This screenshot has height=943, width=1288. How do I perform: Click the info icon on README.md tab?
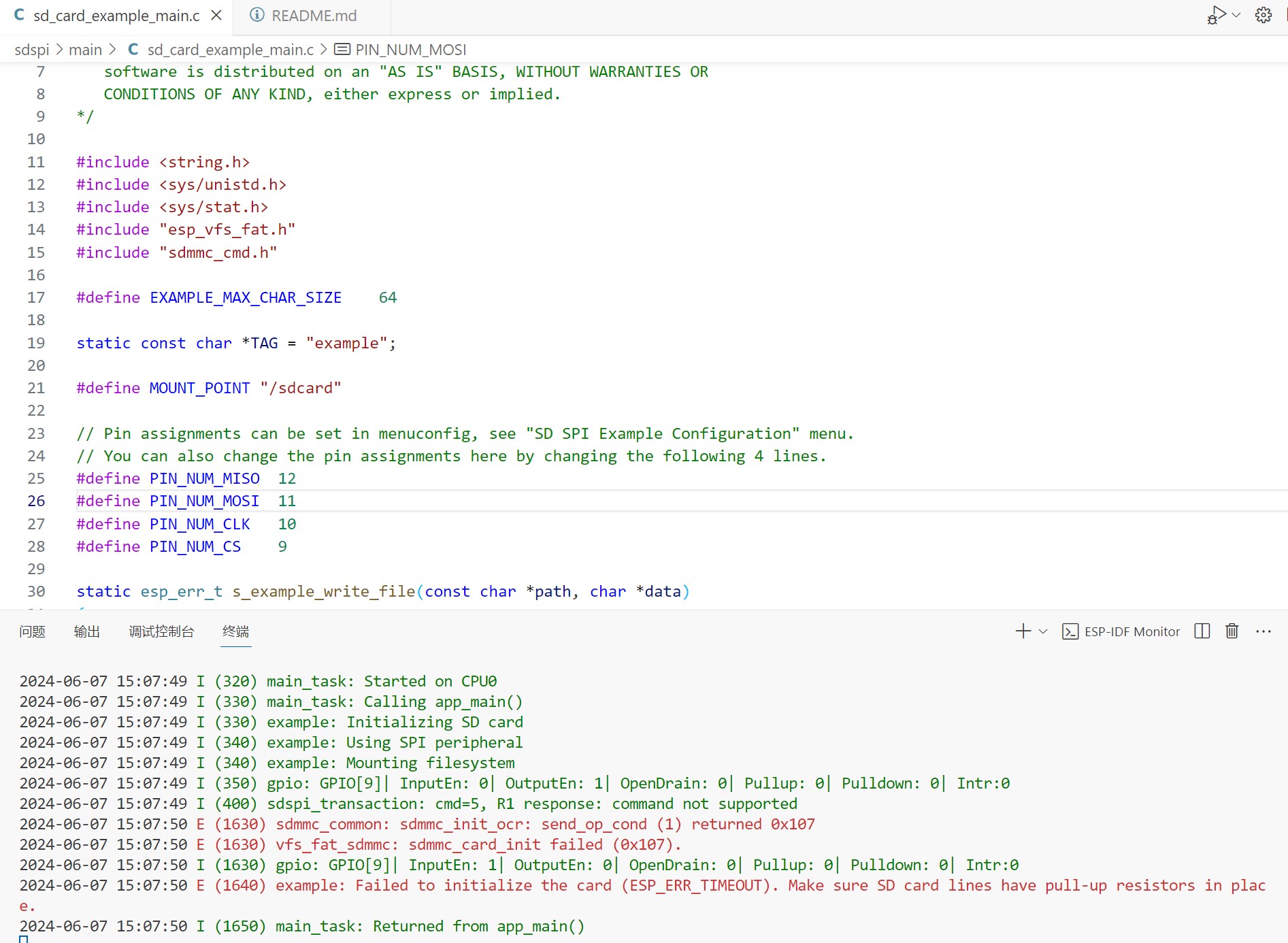tap(257, 15)
